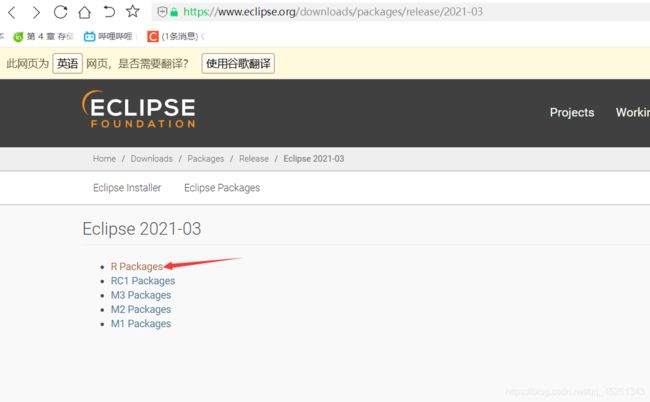Click the Eclipse Foundation logo
Image resolution: width=650 pixels, height=402 pixels.
(x=138, y=109)
